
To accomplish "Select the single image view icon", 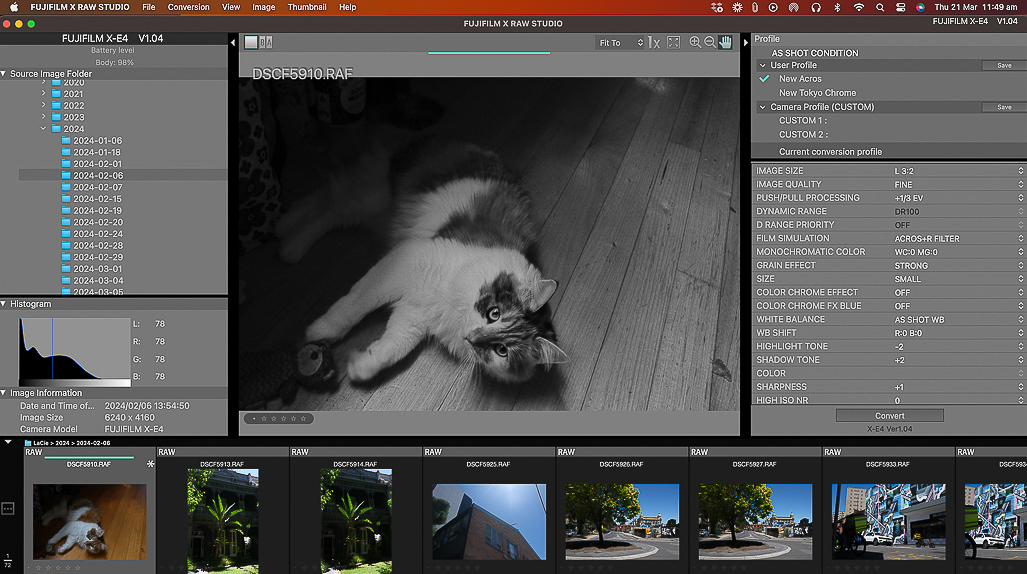I will [251, 42].
